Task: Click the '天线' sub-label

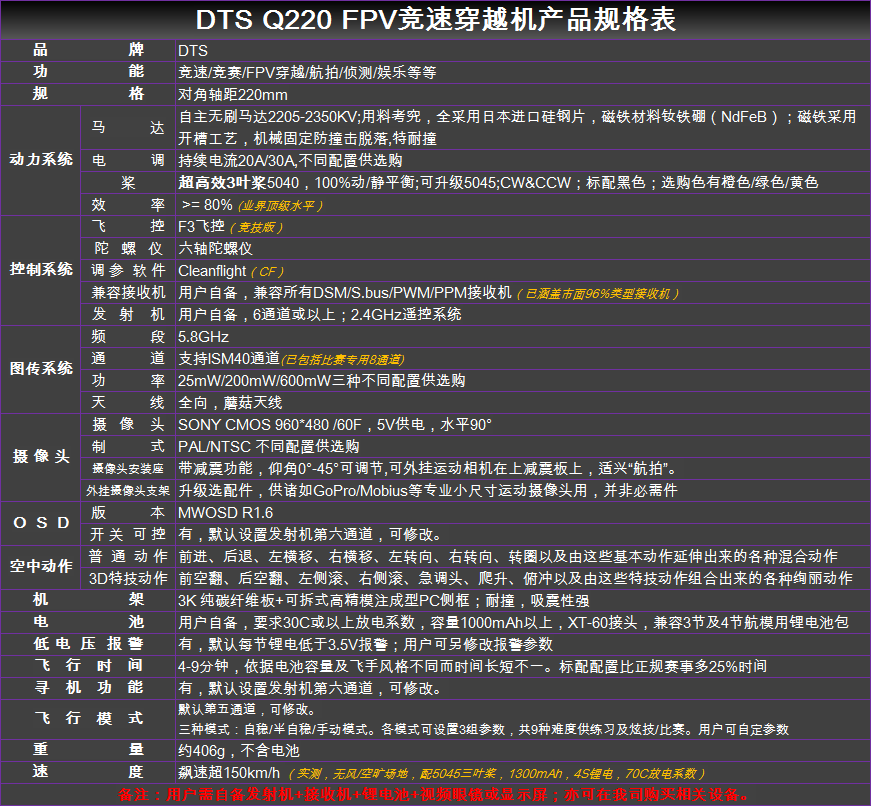Action: coord(128,402)
